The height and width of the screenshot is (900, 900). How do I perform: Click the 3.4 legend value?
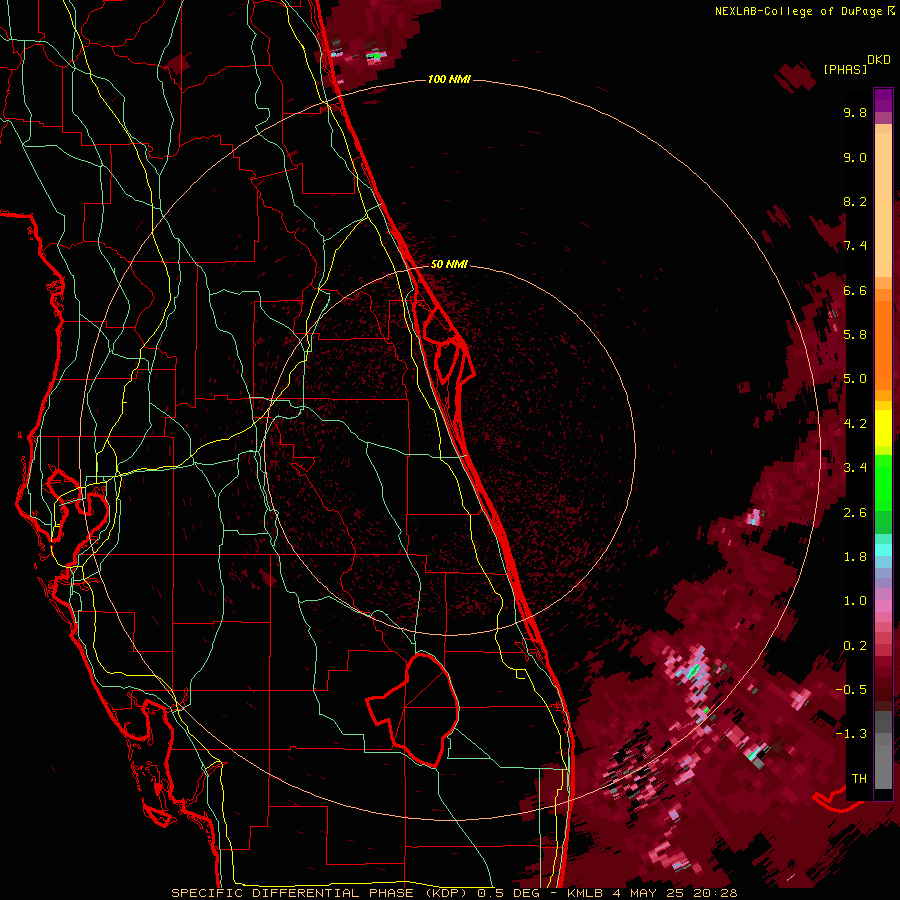[x=855, y=468]
